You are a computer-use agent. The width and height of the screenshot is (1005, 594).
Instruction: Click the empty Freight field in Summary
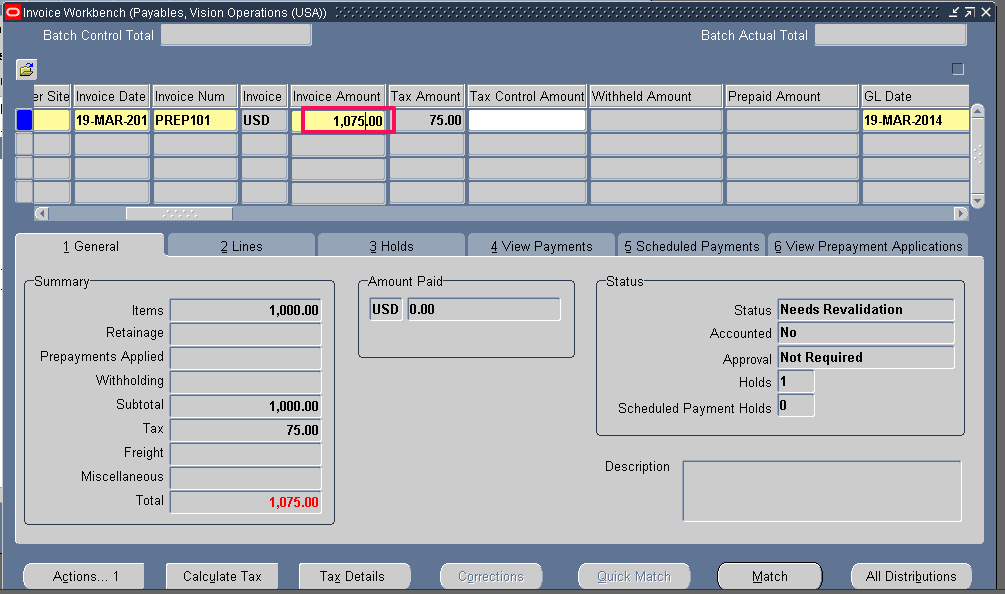click(x=245, y=454)
